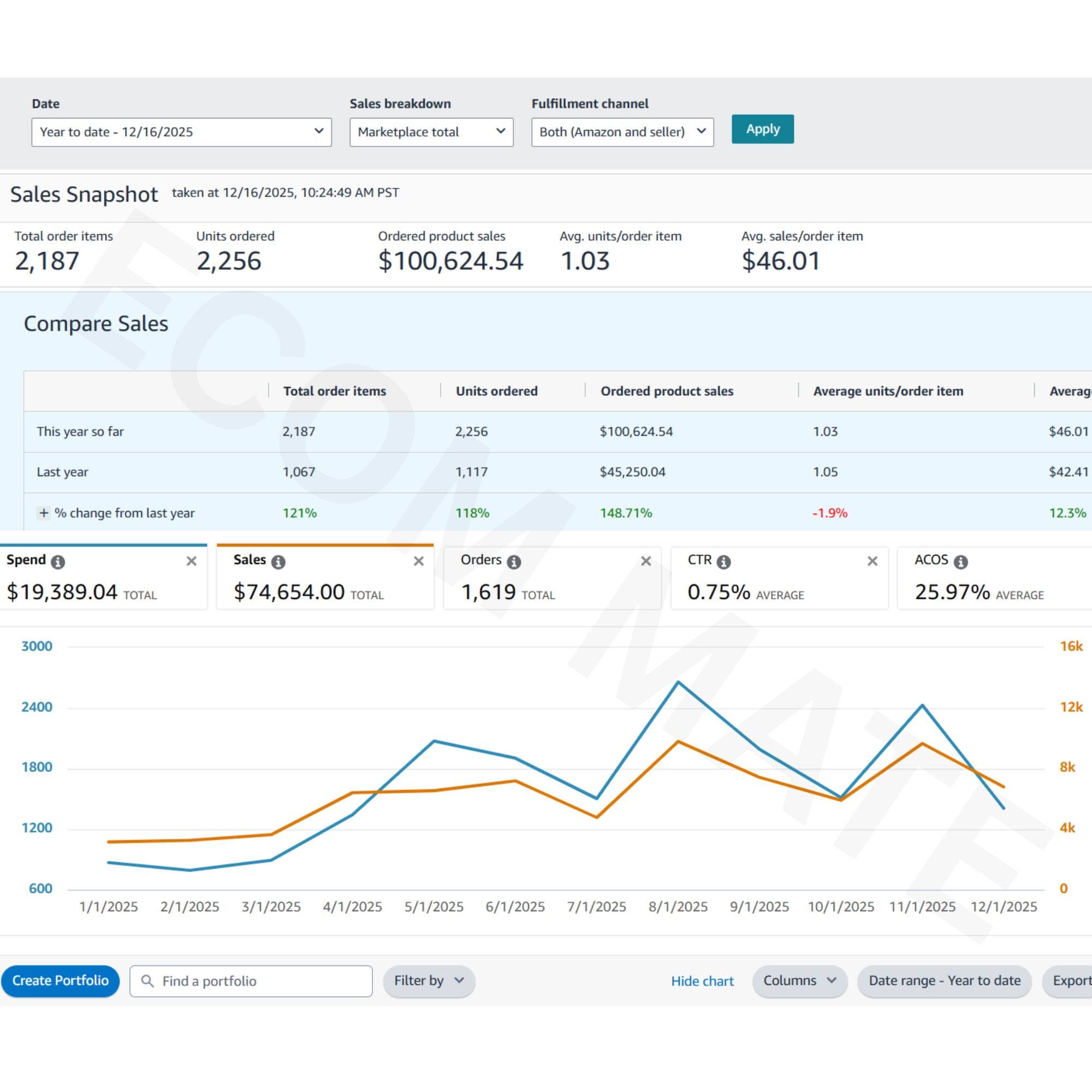Remove the CTR metric card
This screenshot has height=1092, width=1092.
[x=873, y=561]
